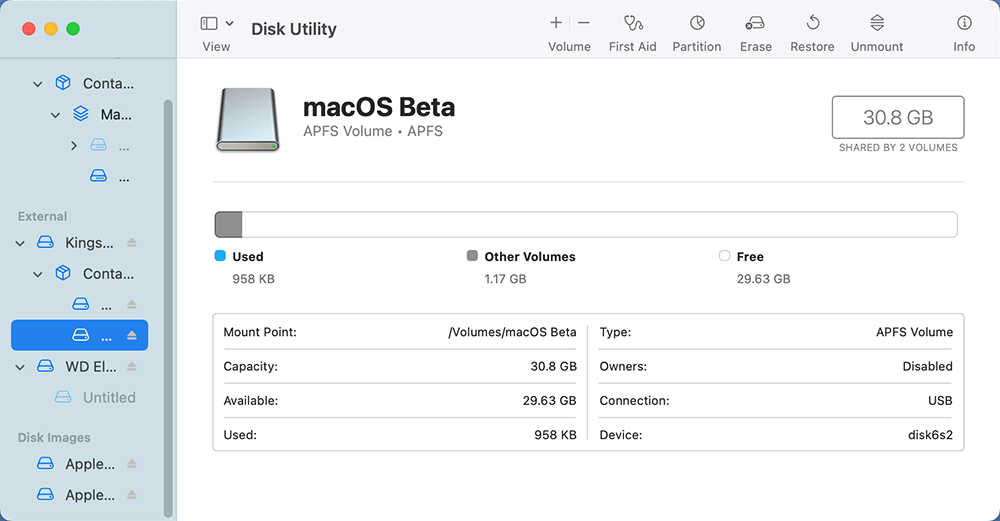Image resolution: width=1000 pixels, height=521 pixels.
Task: Select the Restore toolbar icon
Action: pyautogui.click(x=812, y=23)
